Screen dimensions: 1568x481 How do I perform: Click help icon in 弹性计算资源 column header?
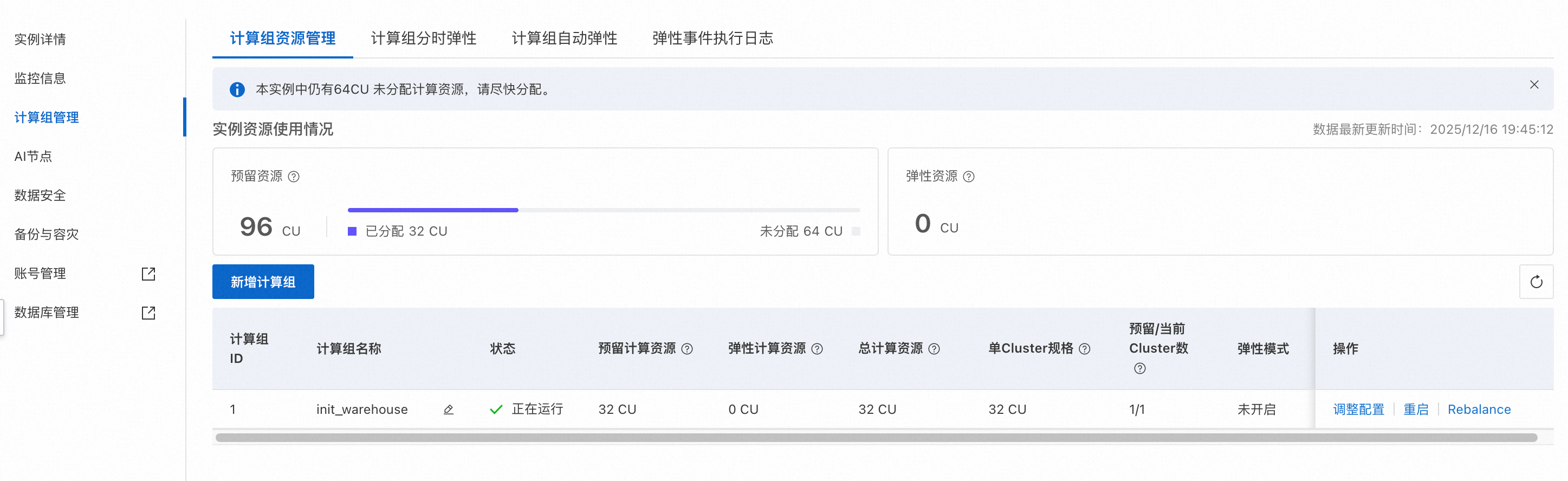coord(817,349)
